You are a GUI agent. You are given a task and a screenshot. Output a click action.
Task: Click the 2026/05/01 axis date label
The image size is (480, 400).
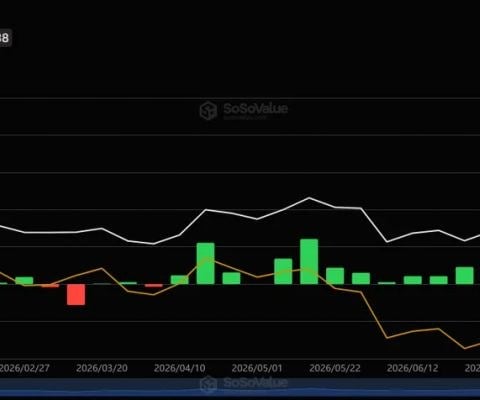tap(257, 368)
